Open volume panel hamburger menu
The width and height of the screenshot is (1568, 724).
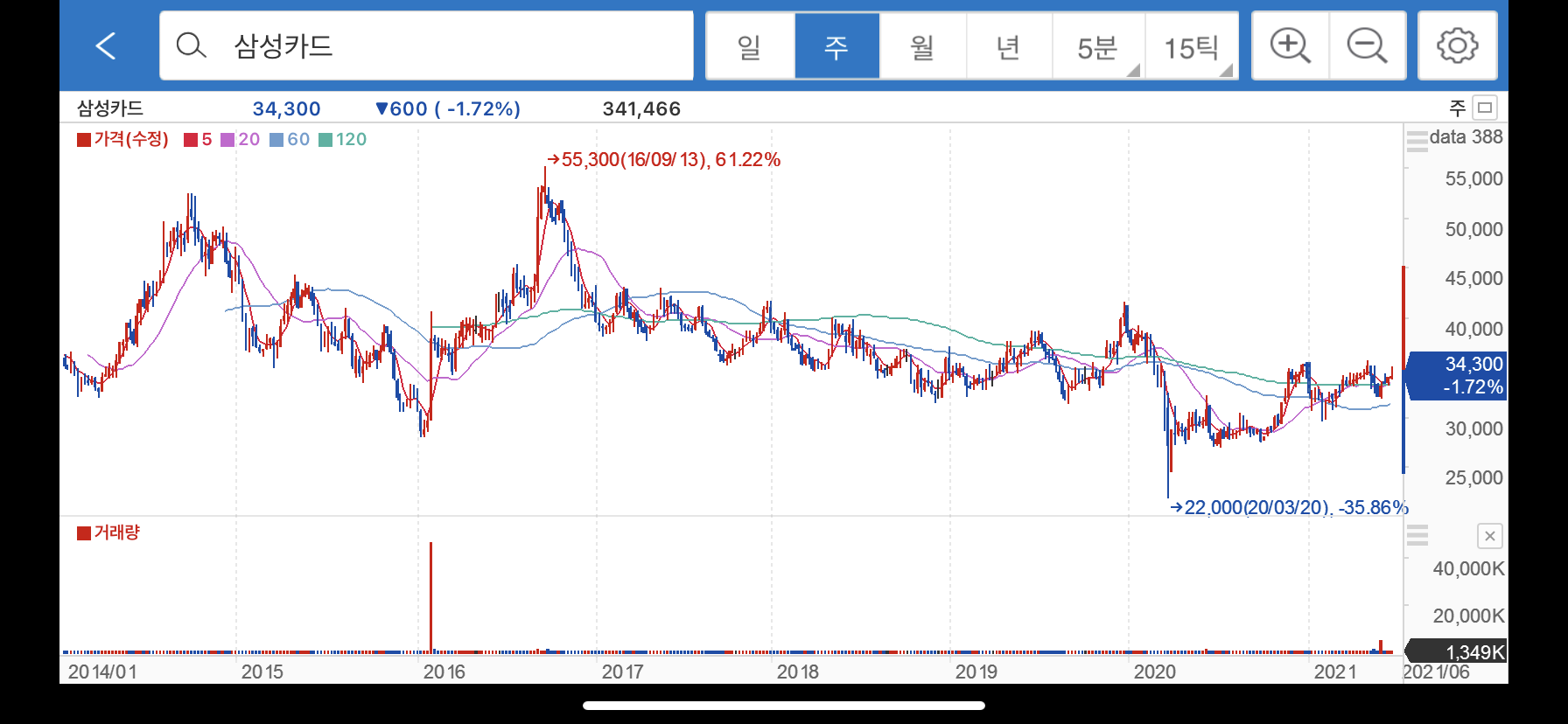pyautogui.click(x=1417, y=535)
